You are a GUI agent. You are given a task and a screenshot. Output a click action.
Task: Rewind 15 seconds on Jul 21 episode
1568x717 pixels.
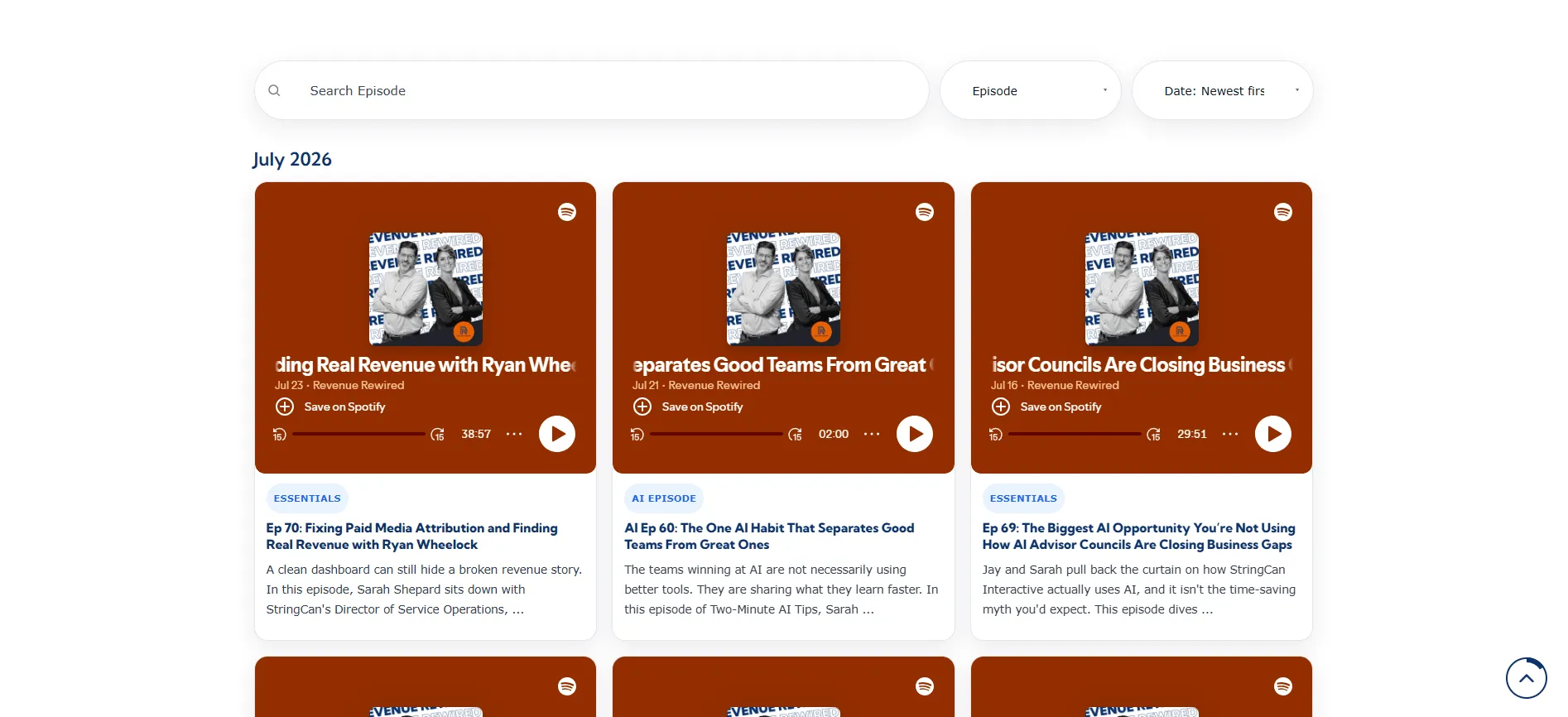tap(637, 434)
